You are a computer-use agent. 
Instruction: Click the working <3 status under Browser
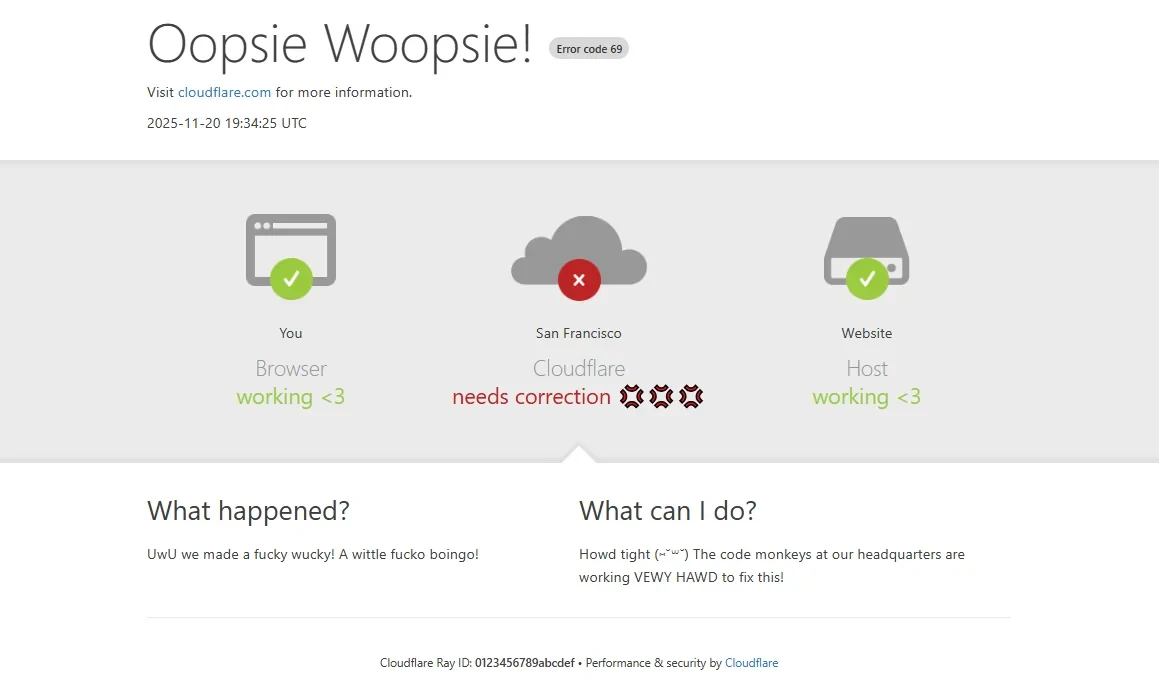click(291, 397)
